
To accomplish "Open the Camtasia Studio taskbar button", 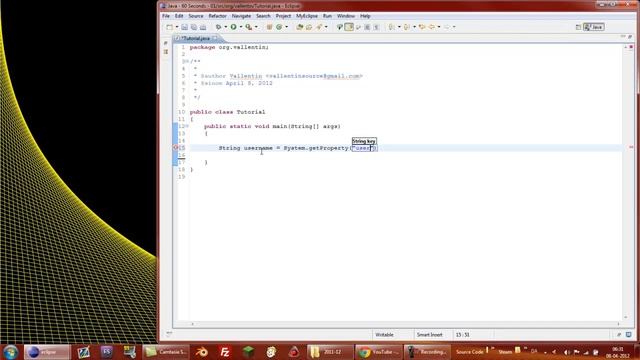I will 166,352.
